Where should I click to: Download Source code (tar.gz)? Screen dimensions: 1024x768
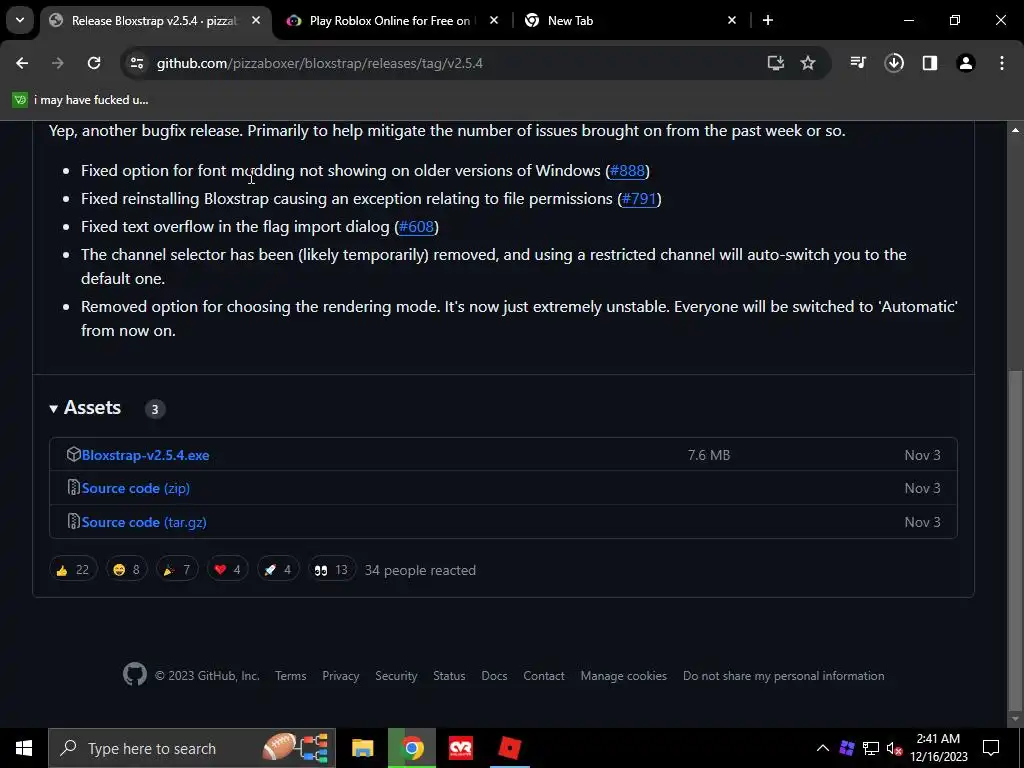click(x=144, y=522)
